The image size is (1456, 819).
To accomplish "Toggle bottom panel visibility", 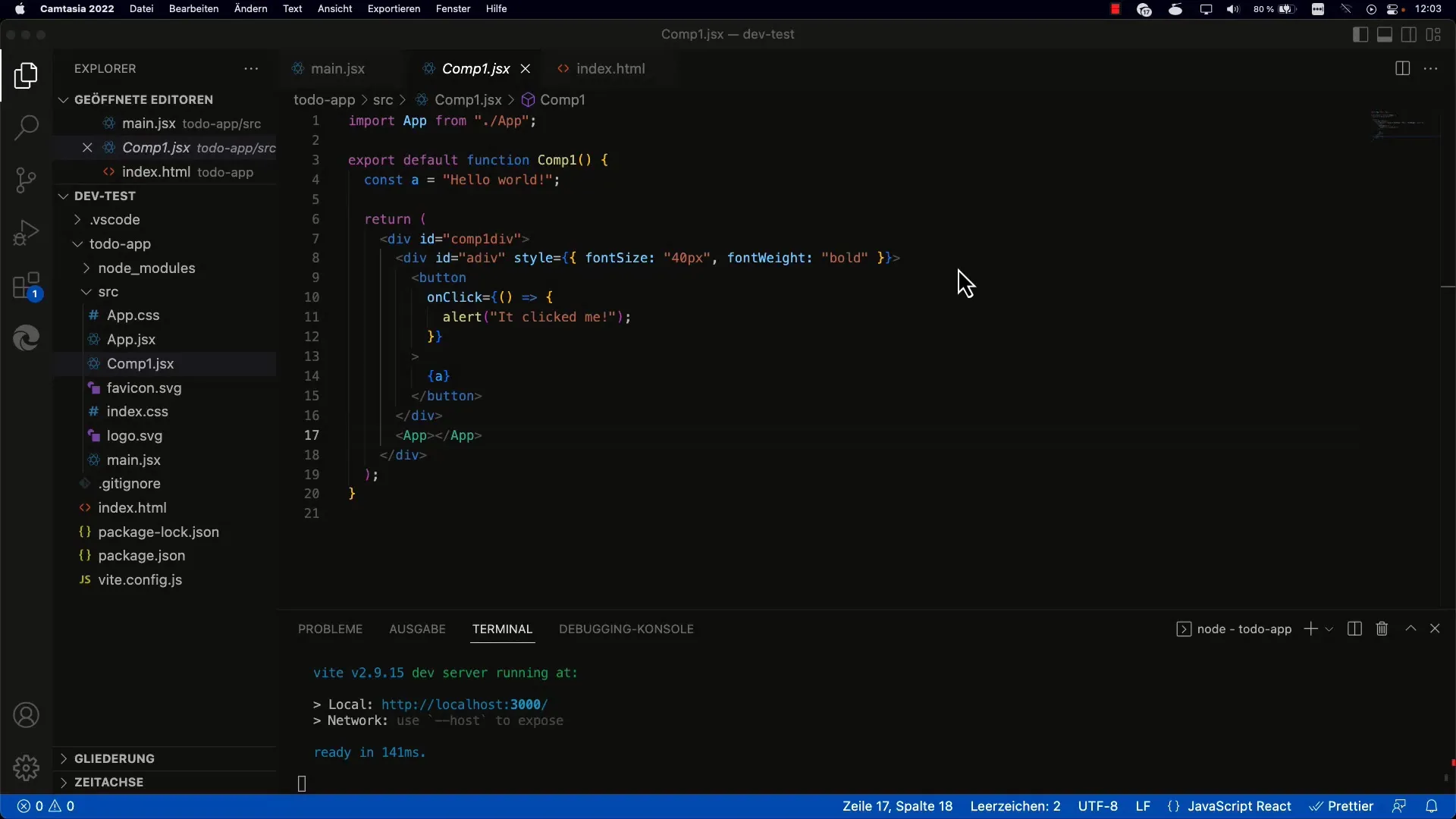I will 1385,34.
